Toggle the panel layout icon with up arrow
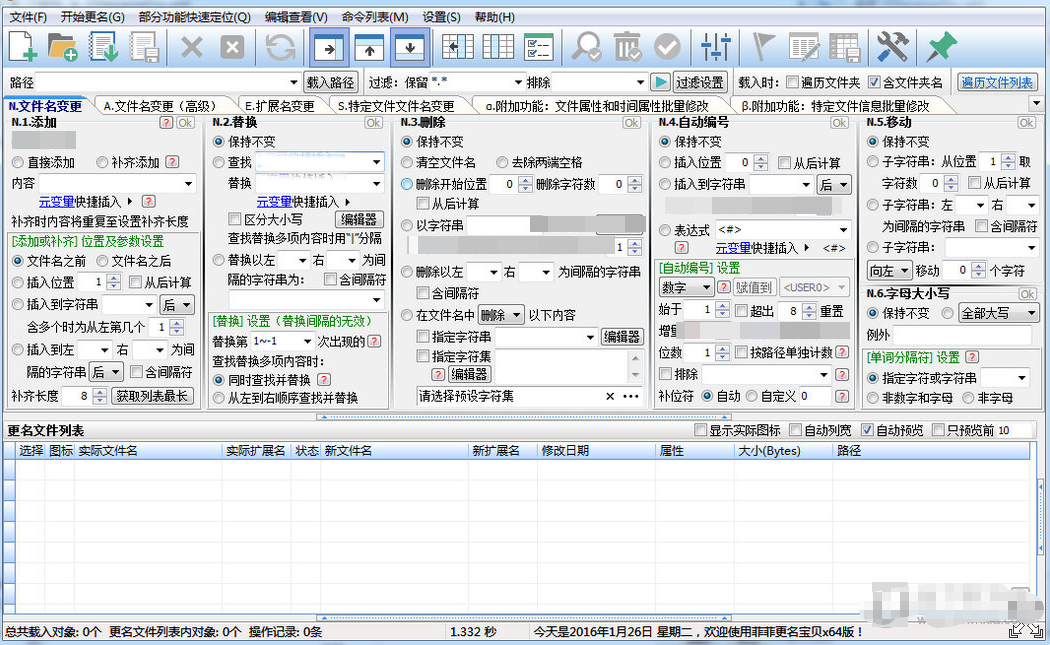1050x645 pixels. (x=369, y=48)
